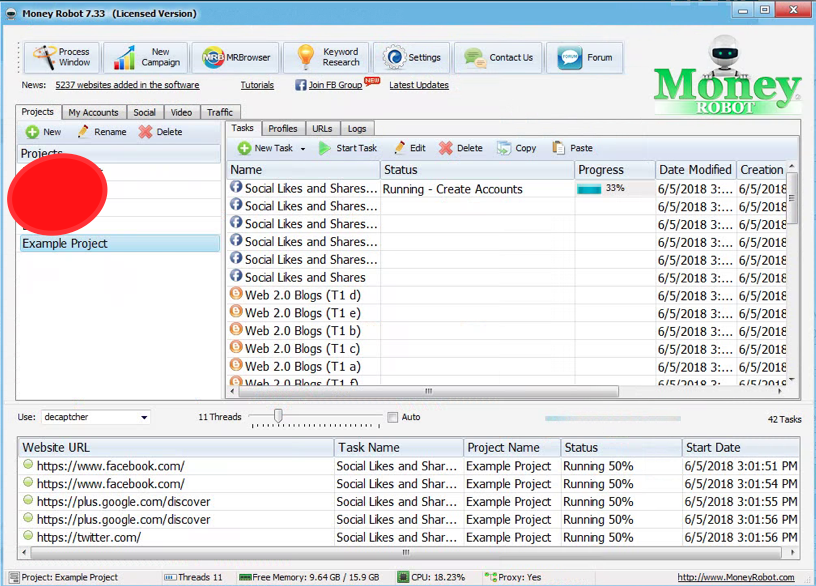Sort by the Progress column header
The image size is (816, 586).
(615, 170)
